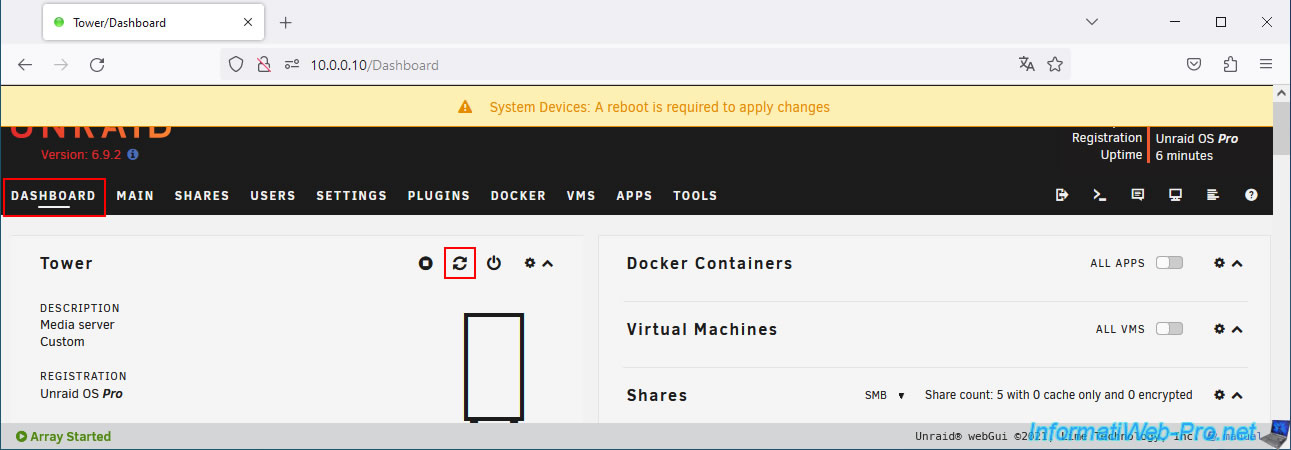The width and height of the screenshot is (1291, 450).
Task: Click the browser Forward arrow
Action: [x=61, y=64]
